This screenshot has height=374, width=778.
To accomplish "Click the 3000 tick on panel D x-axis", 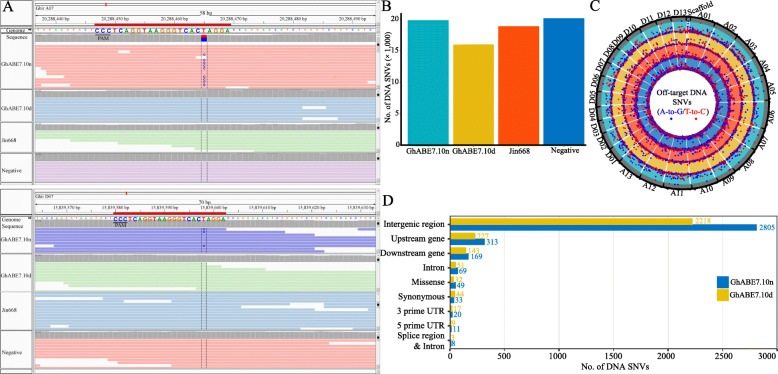I will click(x=767, y=356).
